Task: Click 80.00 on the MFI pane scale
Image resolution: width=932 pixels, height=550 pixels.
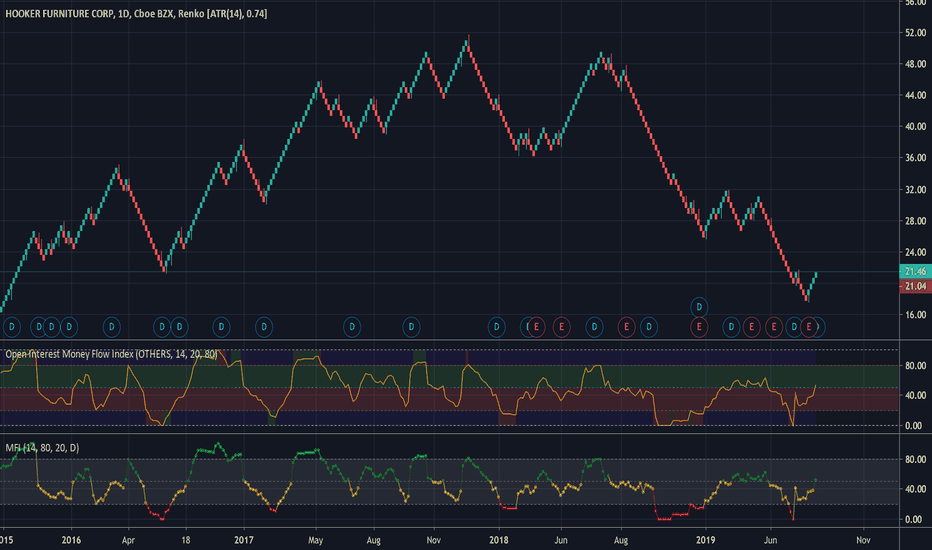Action: [915, 459]
